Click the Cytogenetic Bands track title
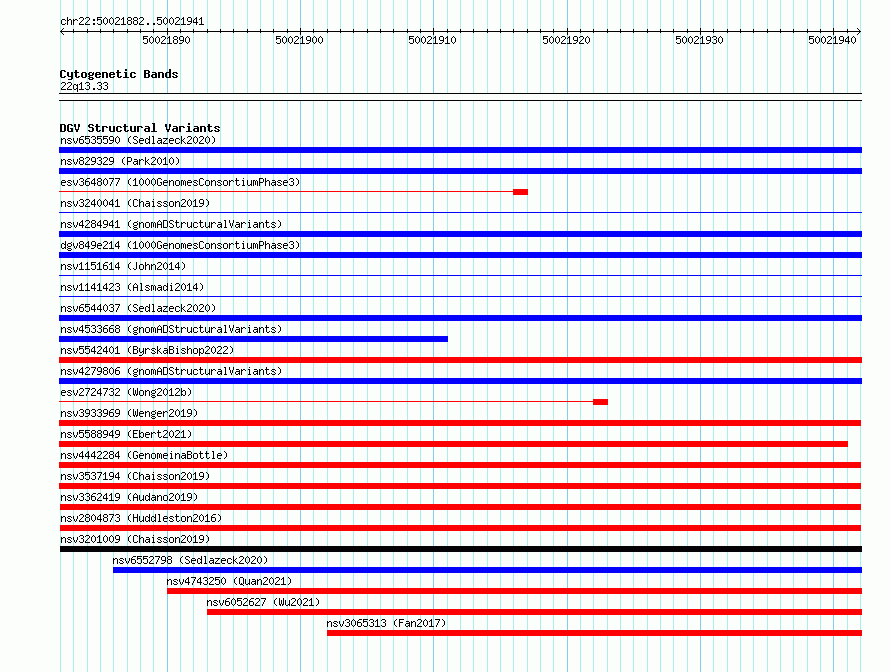 (119, 74)
